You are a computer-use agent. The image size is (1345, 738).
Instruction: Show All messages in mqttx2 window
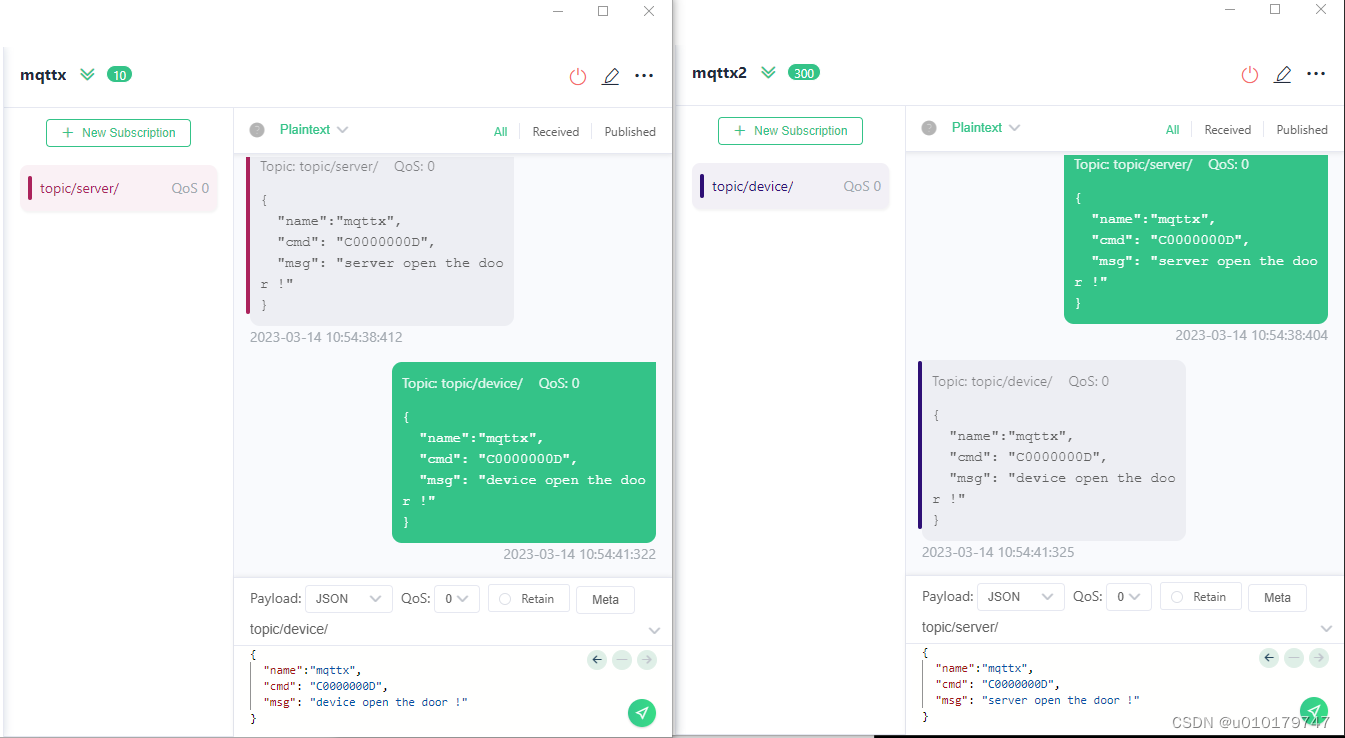[1173, 130]
